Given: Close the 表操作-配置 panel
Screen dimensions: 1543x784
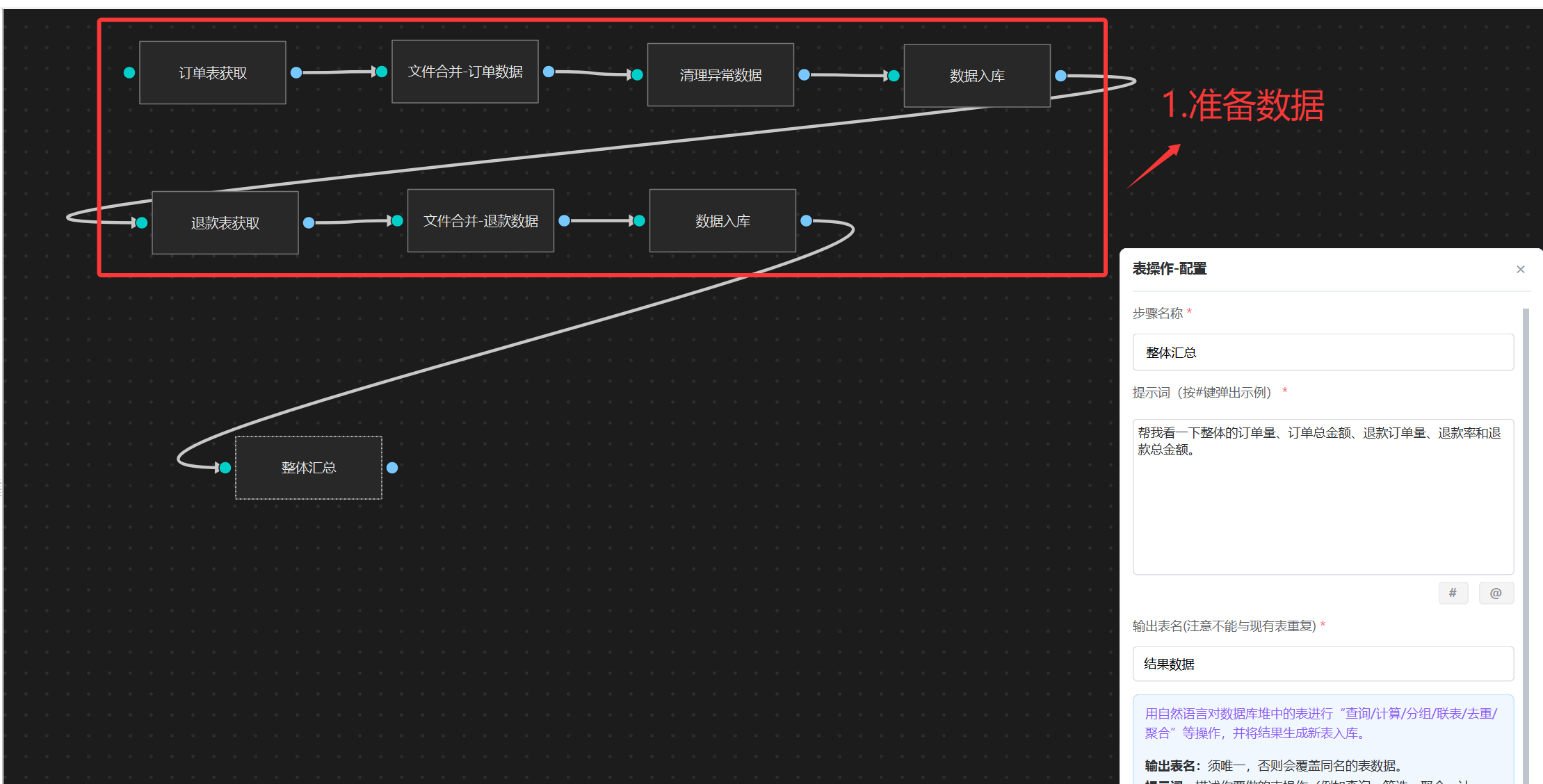Looking at the screenshot, I should click(1521, 270).
